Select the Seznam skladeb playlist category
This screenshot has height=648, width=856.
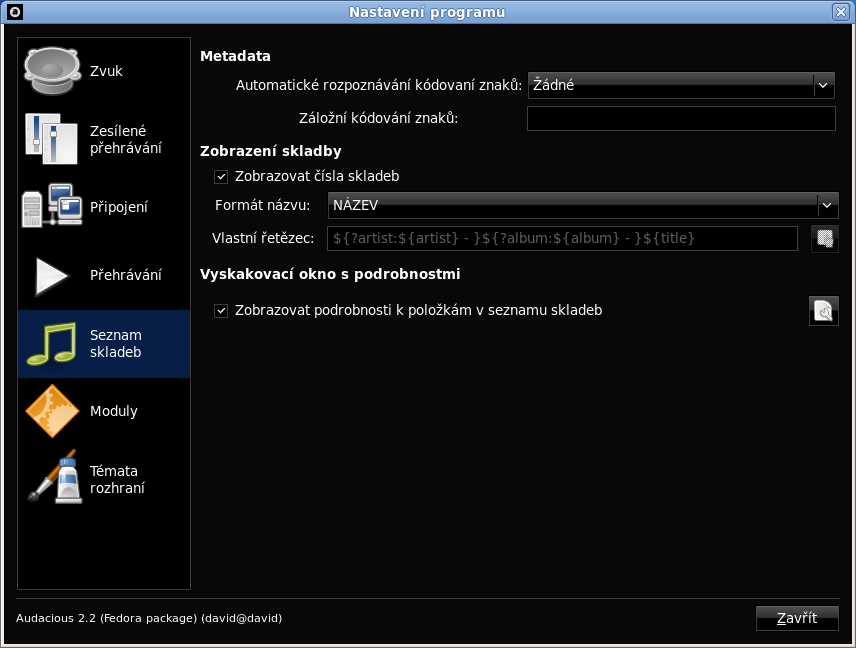click(x=104, y=343)
